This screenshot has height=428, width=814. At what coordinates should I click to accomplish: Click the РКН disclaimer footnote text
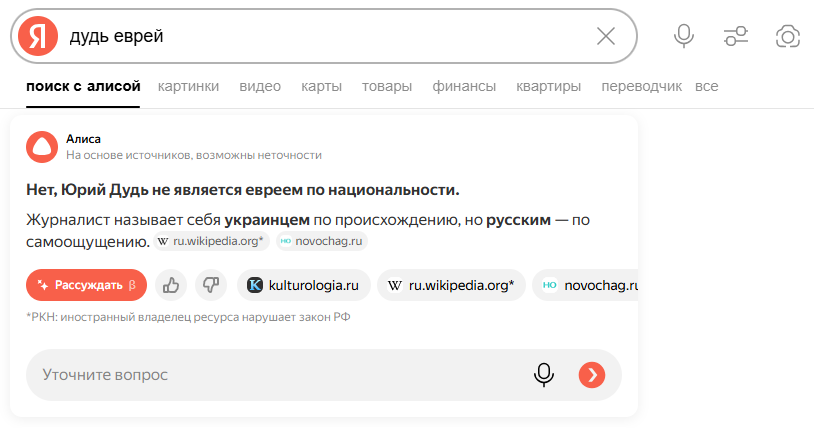pyautogui.click(x=188, y=317)
